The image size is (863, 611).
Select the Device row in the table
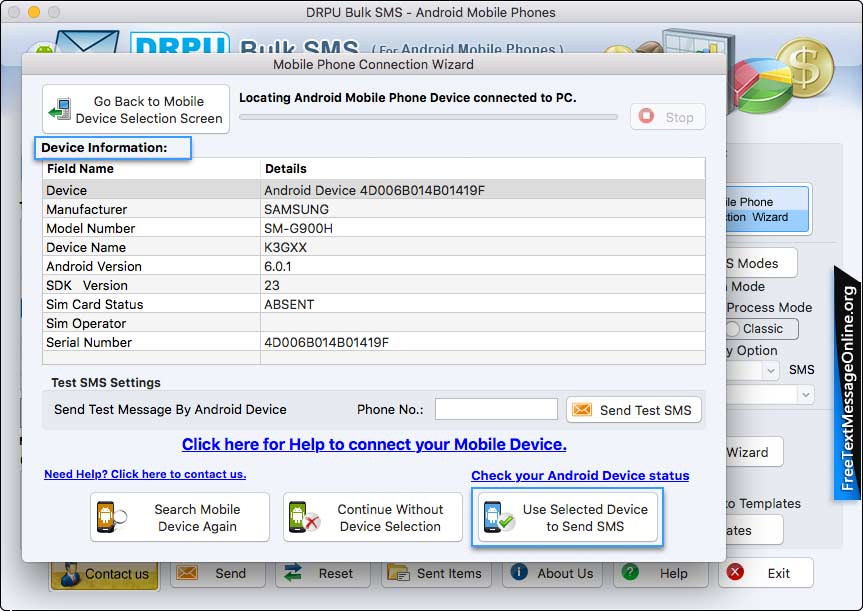374,190
